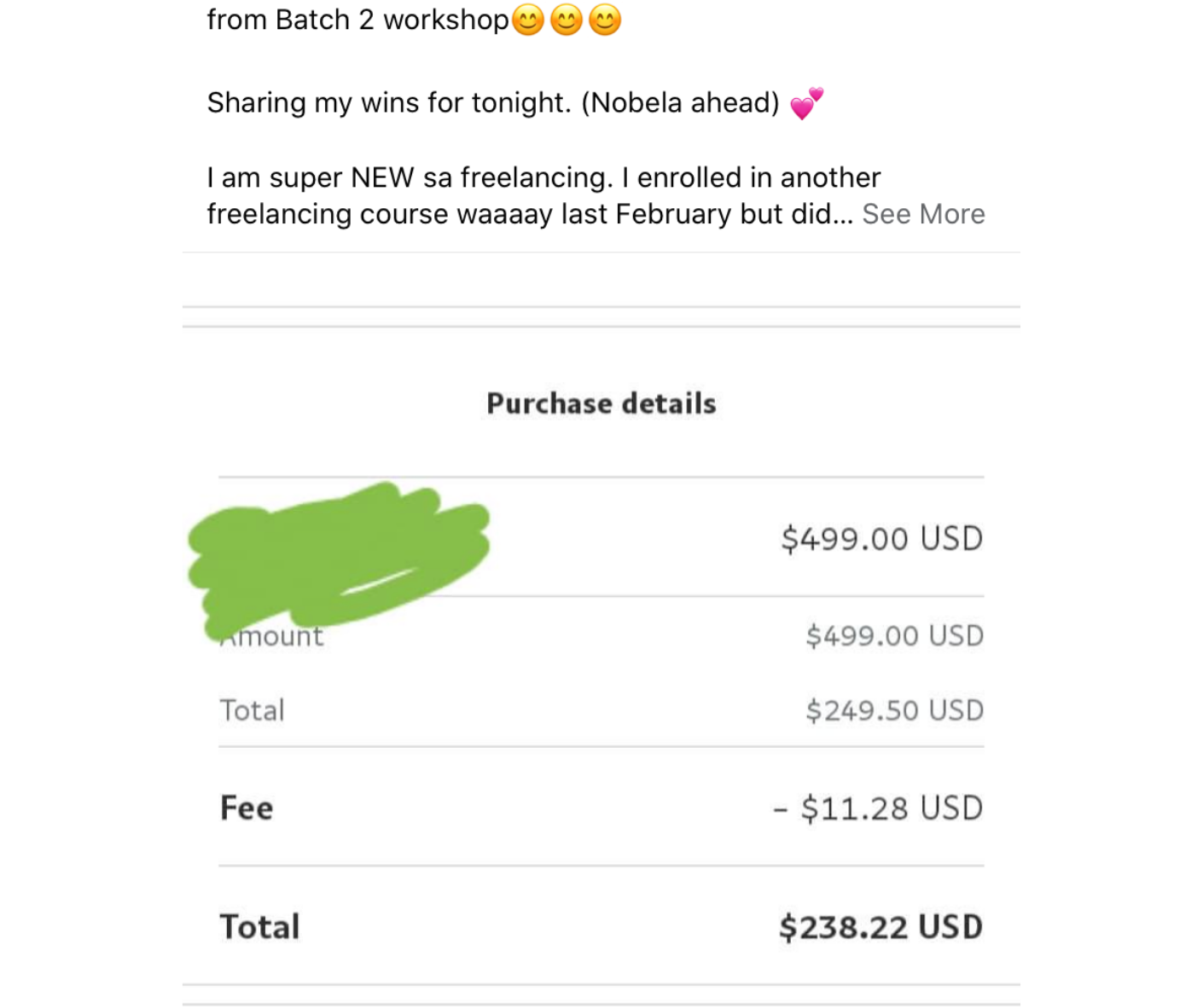Click the 'freelancing course waaaay last February' line
The image size is (1203, 1008).
point(529,214)
